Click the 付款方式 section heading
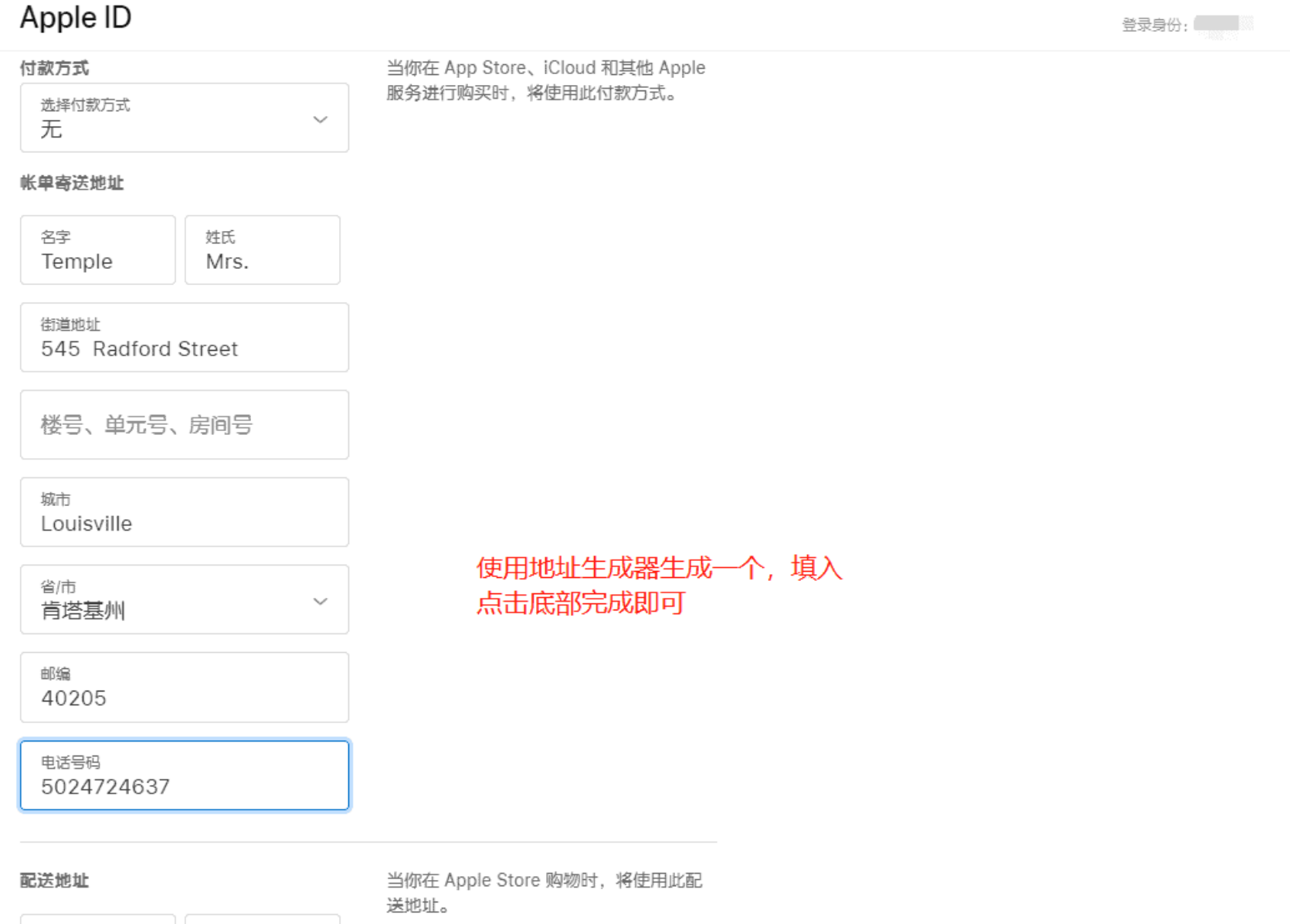This screenshot has width=1290, height=924. (54, 68)
